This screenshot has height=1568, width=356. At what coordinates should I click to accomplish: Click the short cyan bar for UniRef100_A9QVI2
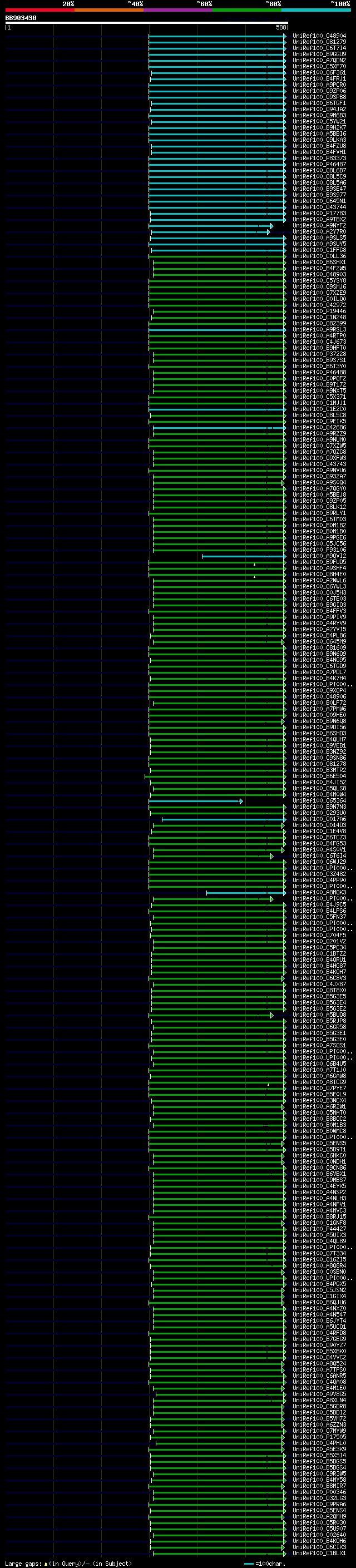244,556
